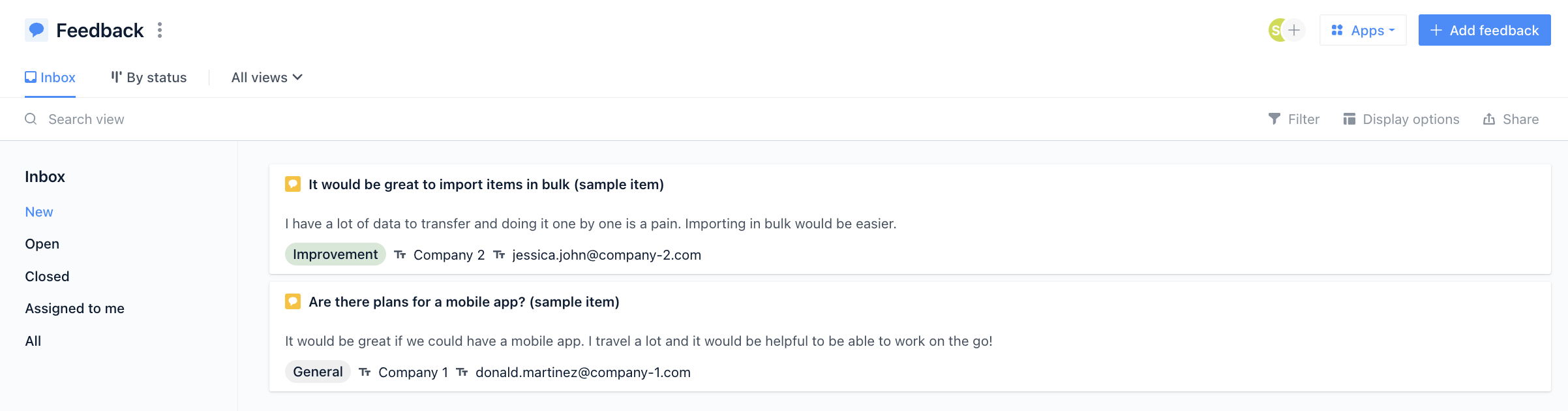Expand the All views dropdown
The image size is (1568, 411).
click(267, 77)
